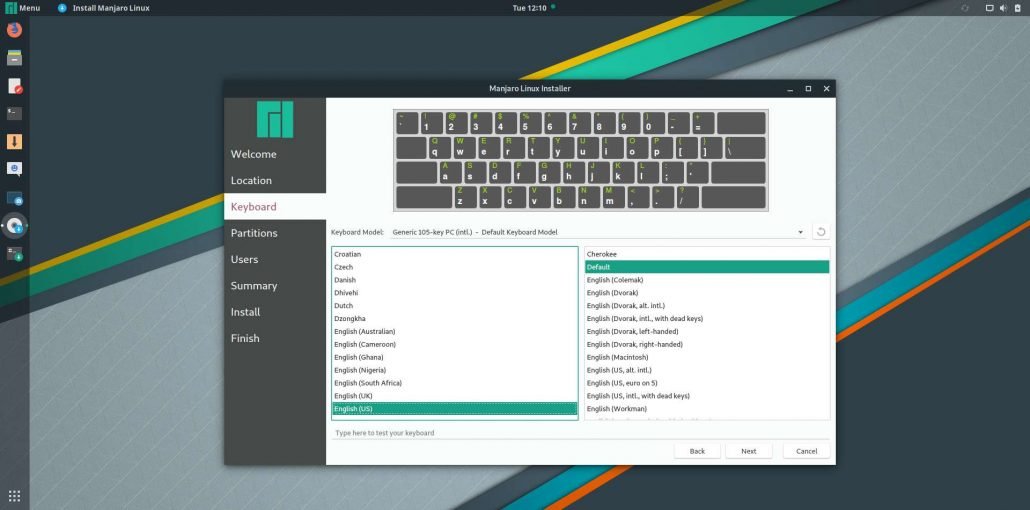Pick English (Dvorak, right-handed) variant
Image resolution: width=1030 pixels, height=510 pixels.
[707, 344]
